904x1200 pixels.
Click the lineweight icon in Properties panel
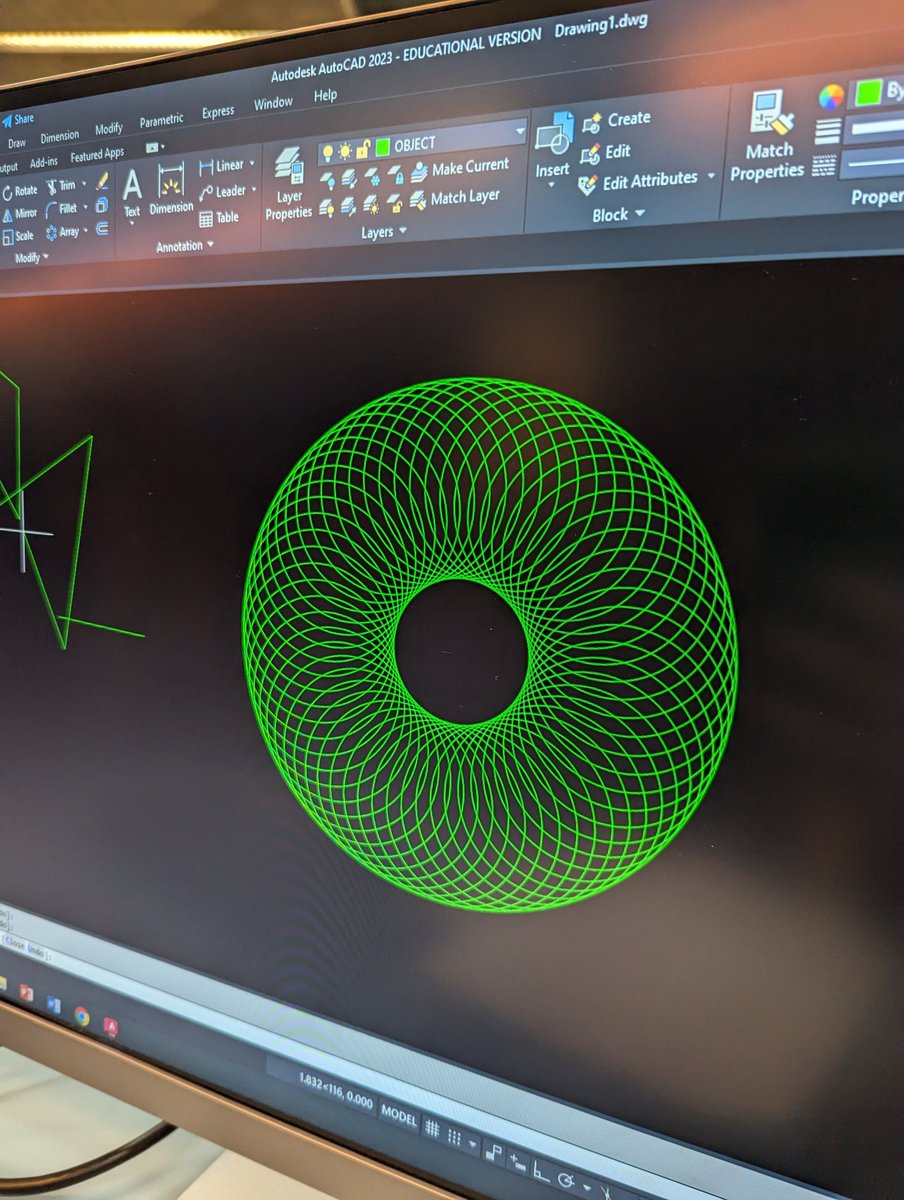pyautogui.click(x=827, y=132)
